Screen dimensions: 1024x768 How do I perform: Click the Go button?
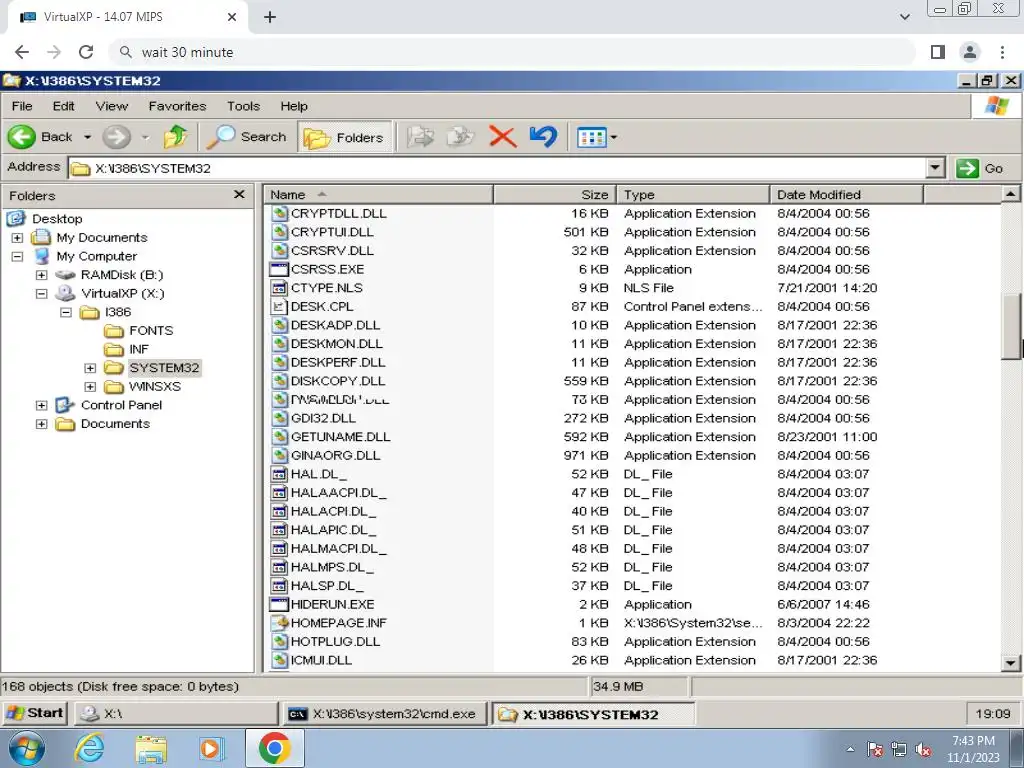tap(982, 168)
